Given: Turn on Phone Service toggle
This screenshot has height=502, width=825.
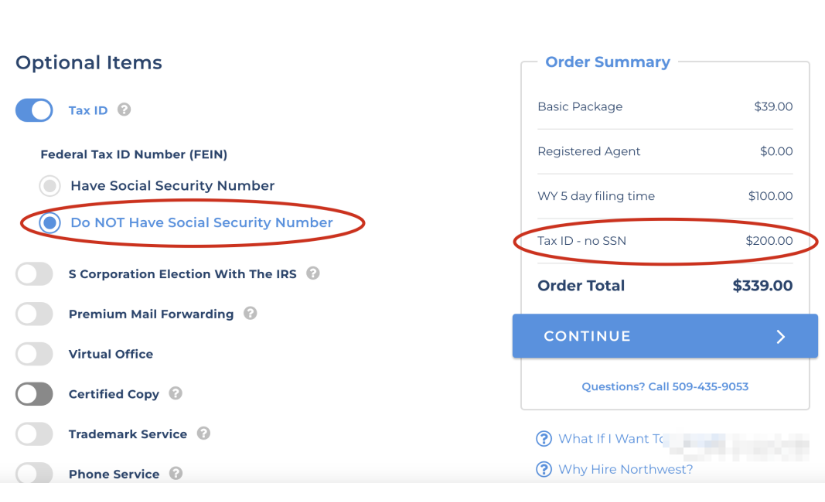Looking at the screenshot, I should click(x=34, y=473).
